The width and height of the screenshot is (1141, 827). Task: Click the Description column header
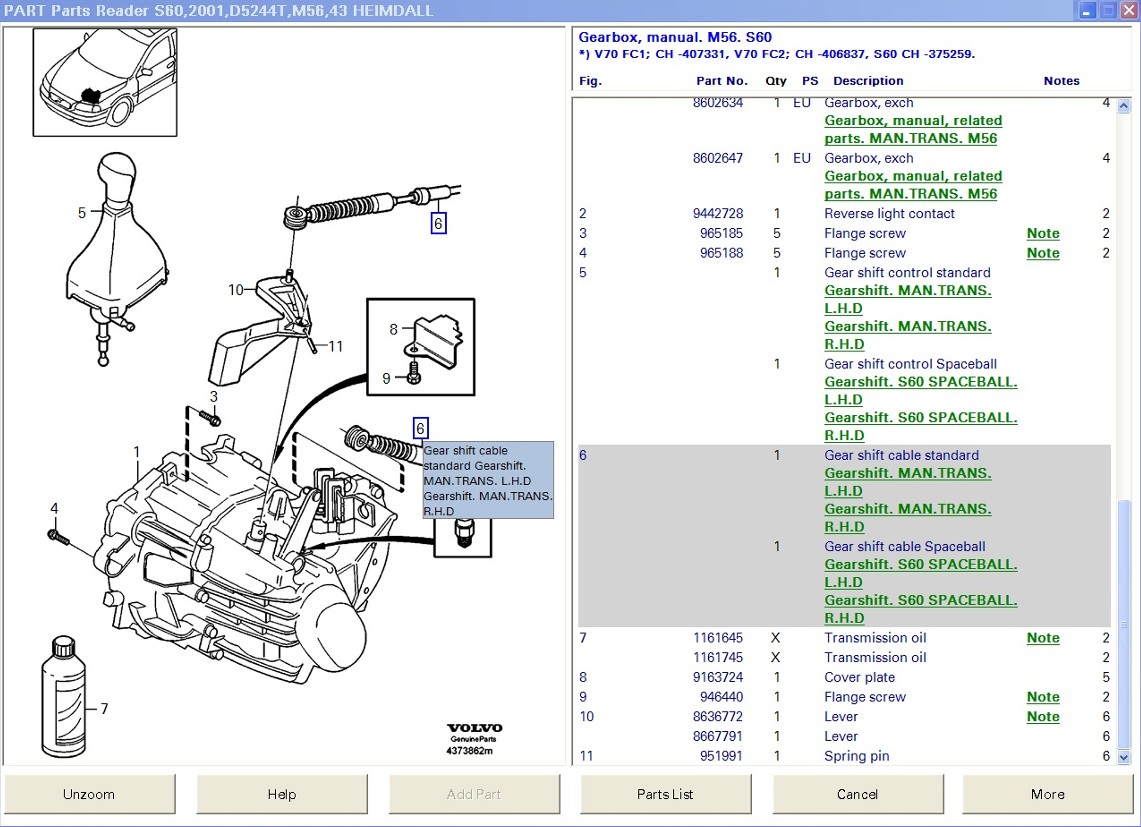[868, 81]
